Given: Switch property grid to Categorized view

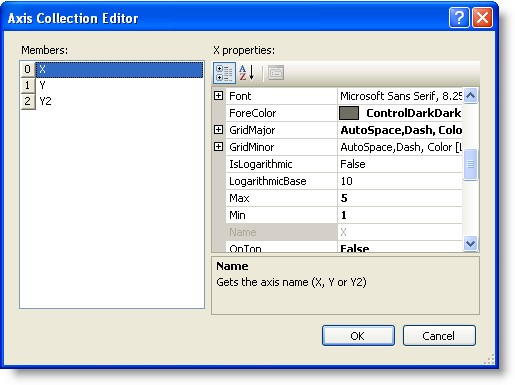Looking at the screenshot, I should pyautogui.click(x=224, y=73).
